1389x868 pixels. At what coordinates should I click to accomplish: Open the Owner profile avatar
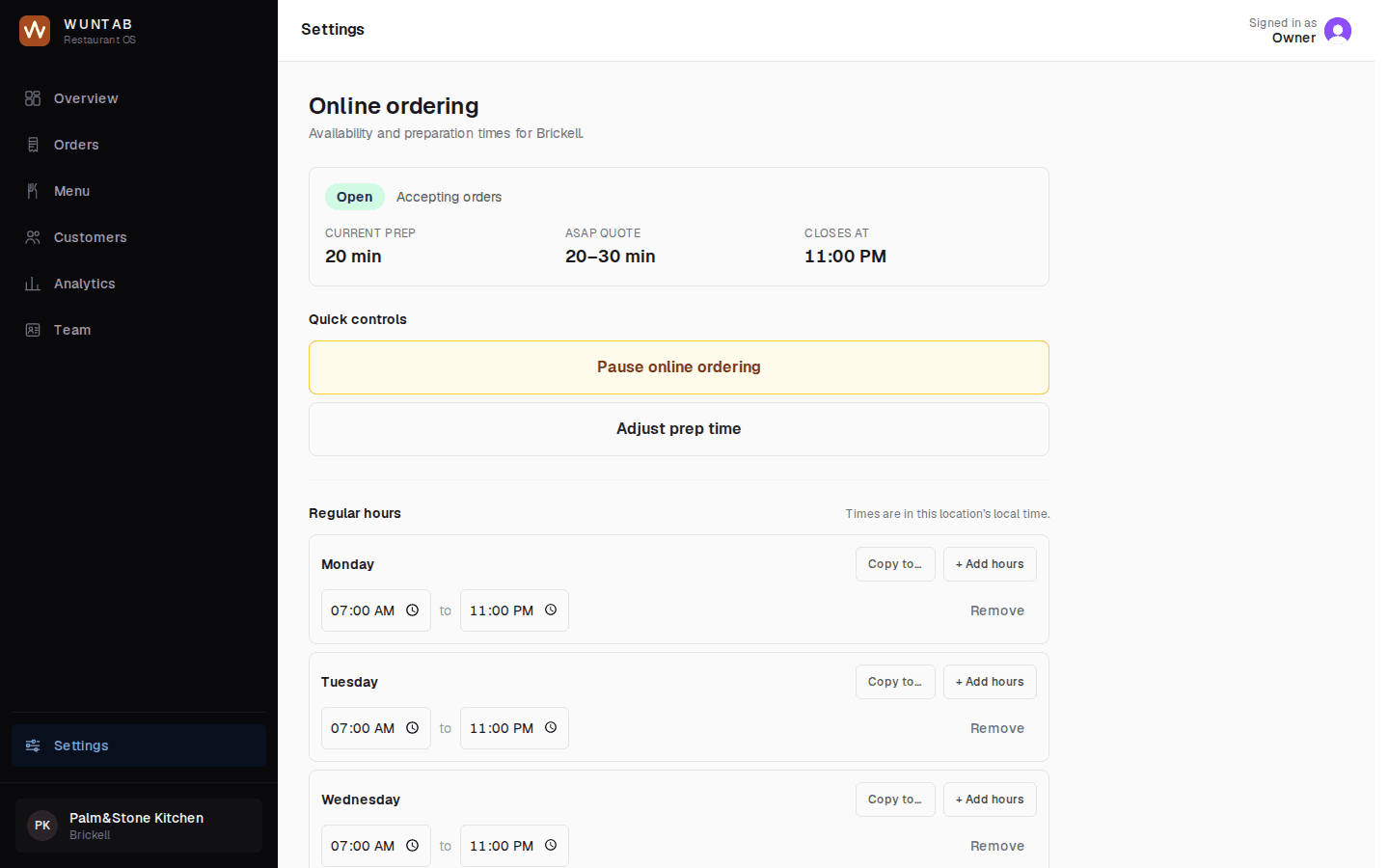point(1338,31)
